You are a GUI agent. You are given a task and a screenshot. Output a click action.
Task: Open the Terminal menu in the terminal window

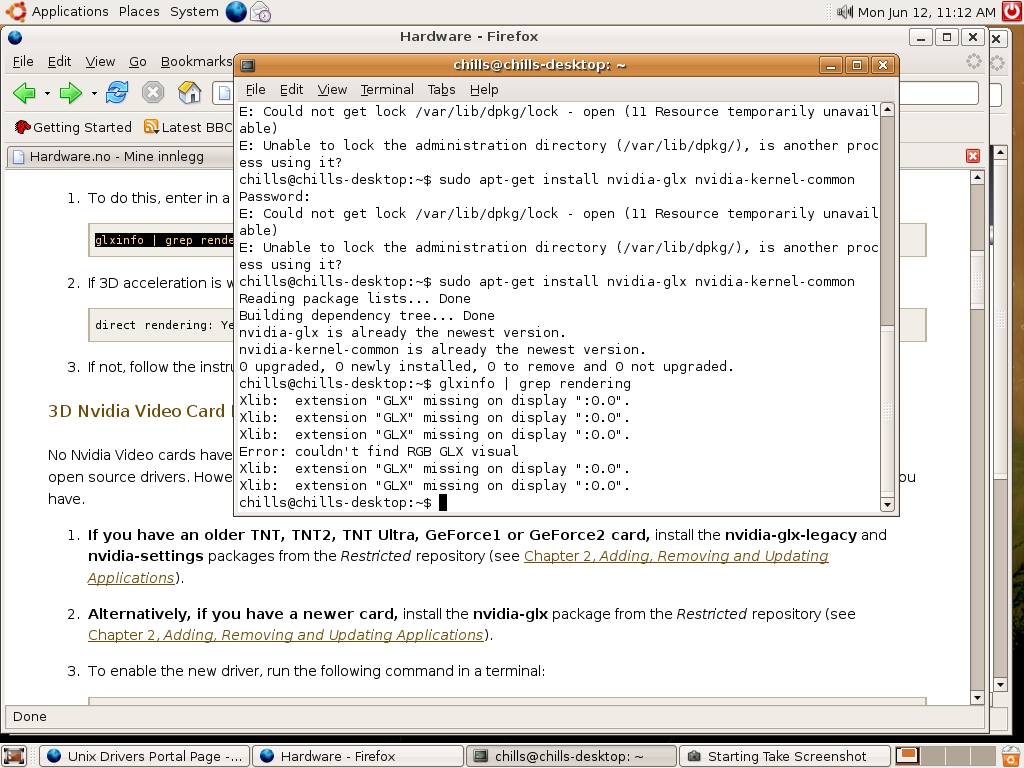pyautogui.click(x=387, y=89)
